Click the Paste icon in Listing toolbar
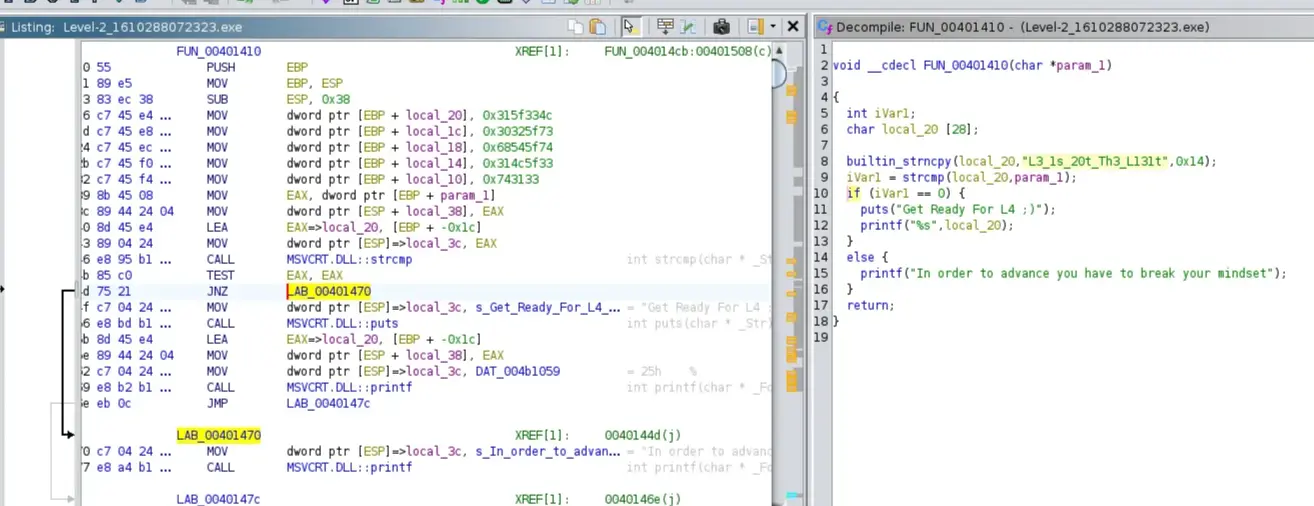1314x506 pixels. click(x=597, y=27)
